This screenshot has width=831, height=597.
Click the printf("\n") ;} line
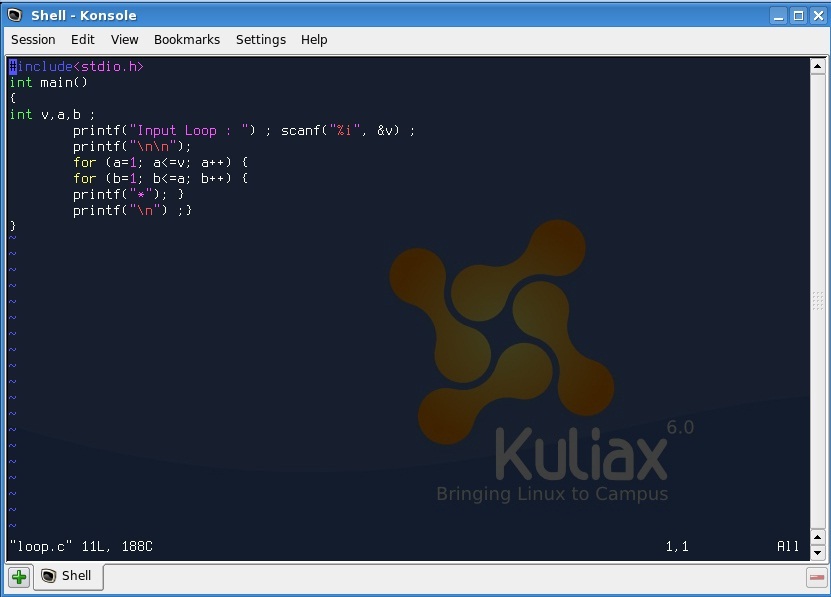tap(132, 210)
